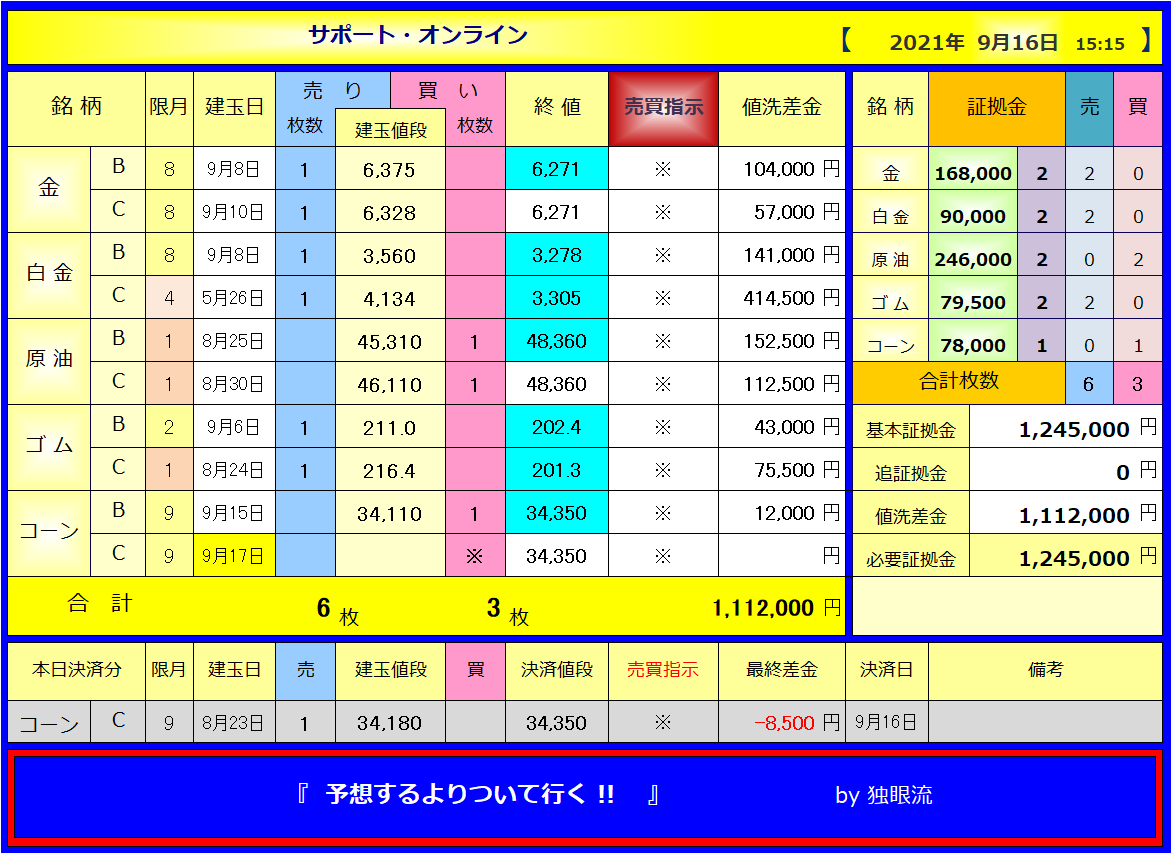Select the 備考 column header
Image resolution: width=1171 pixels, height=853 pixels.
[1045, 670]
